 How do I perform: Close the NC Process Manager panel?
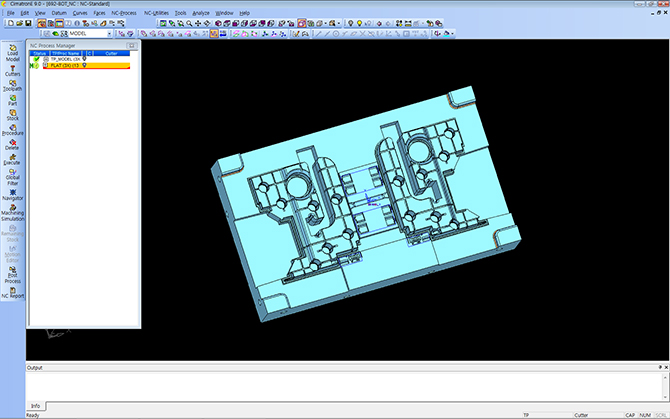point(134,46)
